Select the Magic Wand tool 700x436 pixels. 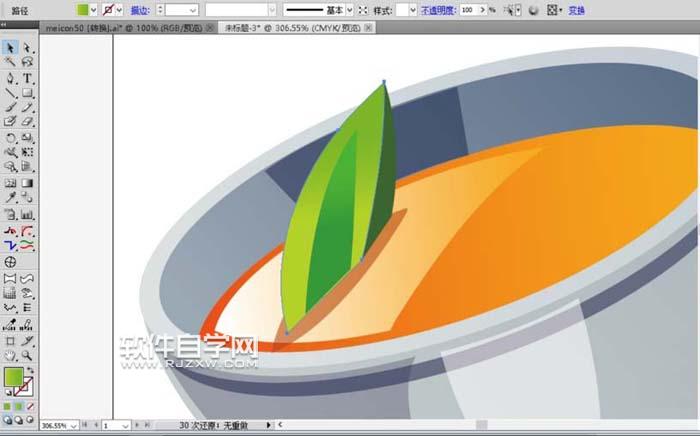(10, 62)
